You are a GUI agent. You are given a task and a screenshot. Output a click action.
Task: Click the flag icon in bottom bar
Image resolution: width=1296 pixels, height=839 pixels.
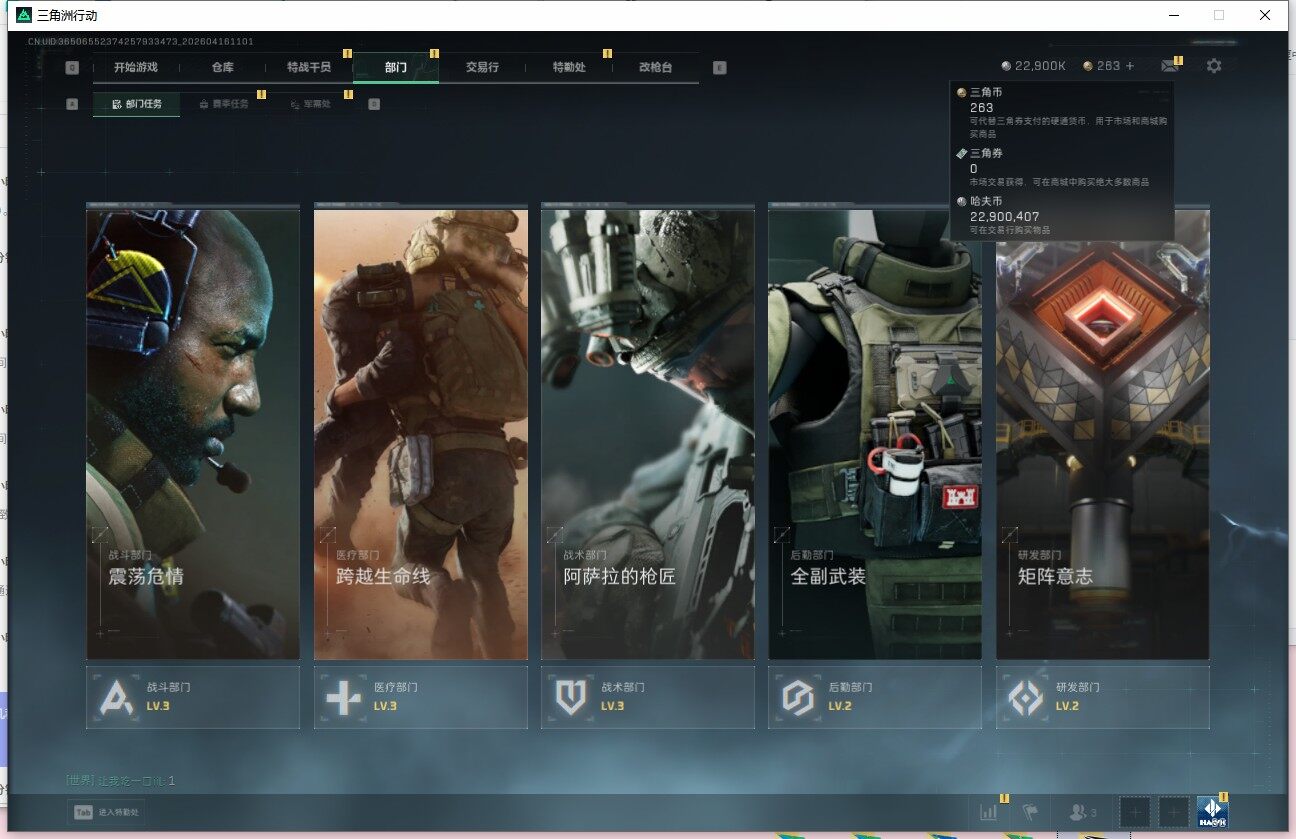click(x=1031, y=812)
